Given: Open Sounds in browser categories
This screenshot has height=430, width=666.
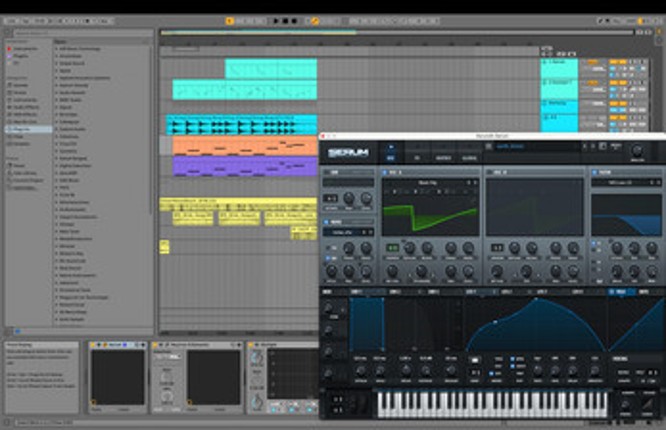Looking at the screenshot, I should click(20, 85).
